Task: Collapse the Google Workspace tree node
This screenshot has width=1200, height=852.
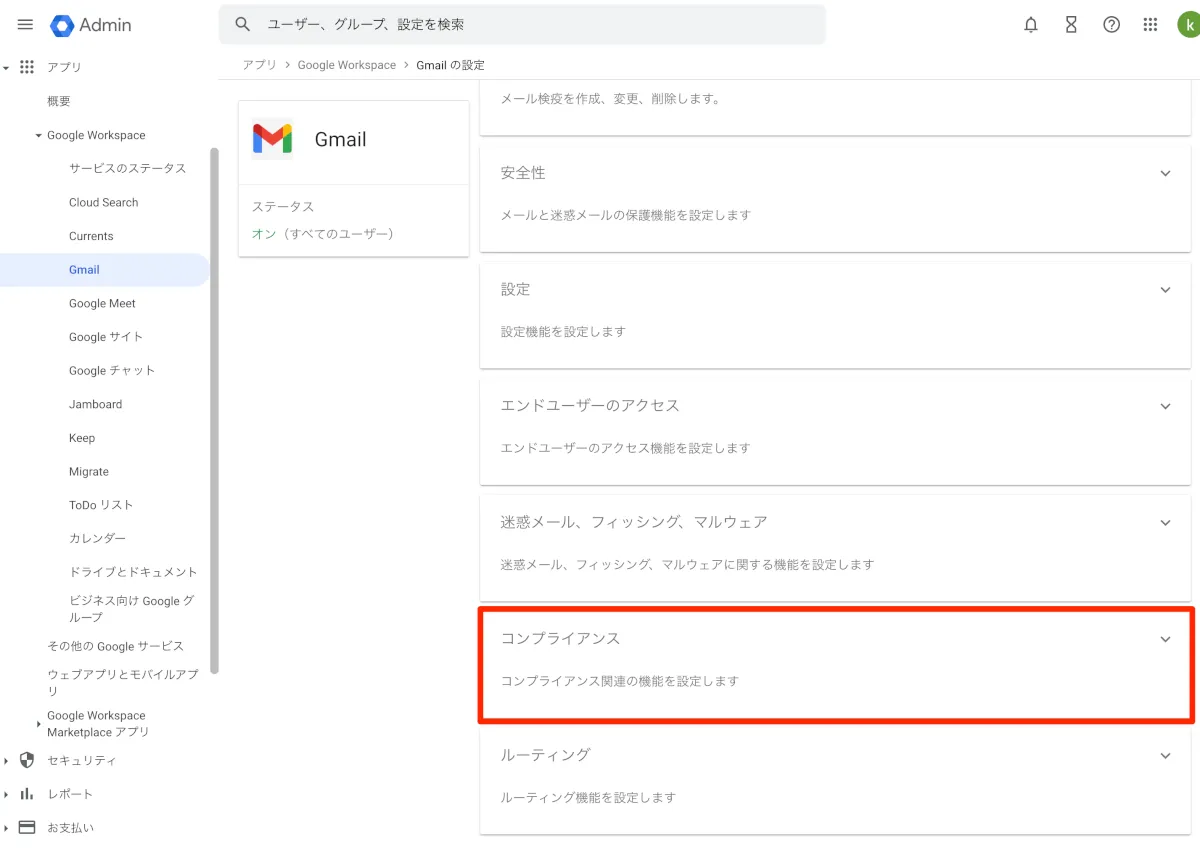Action: [38, 136]
